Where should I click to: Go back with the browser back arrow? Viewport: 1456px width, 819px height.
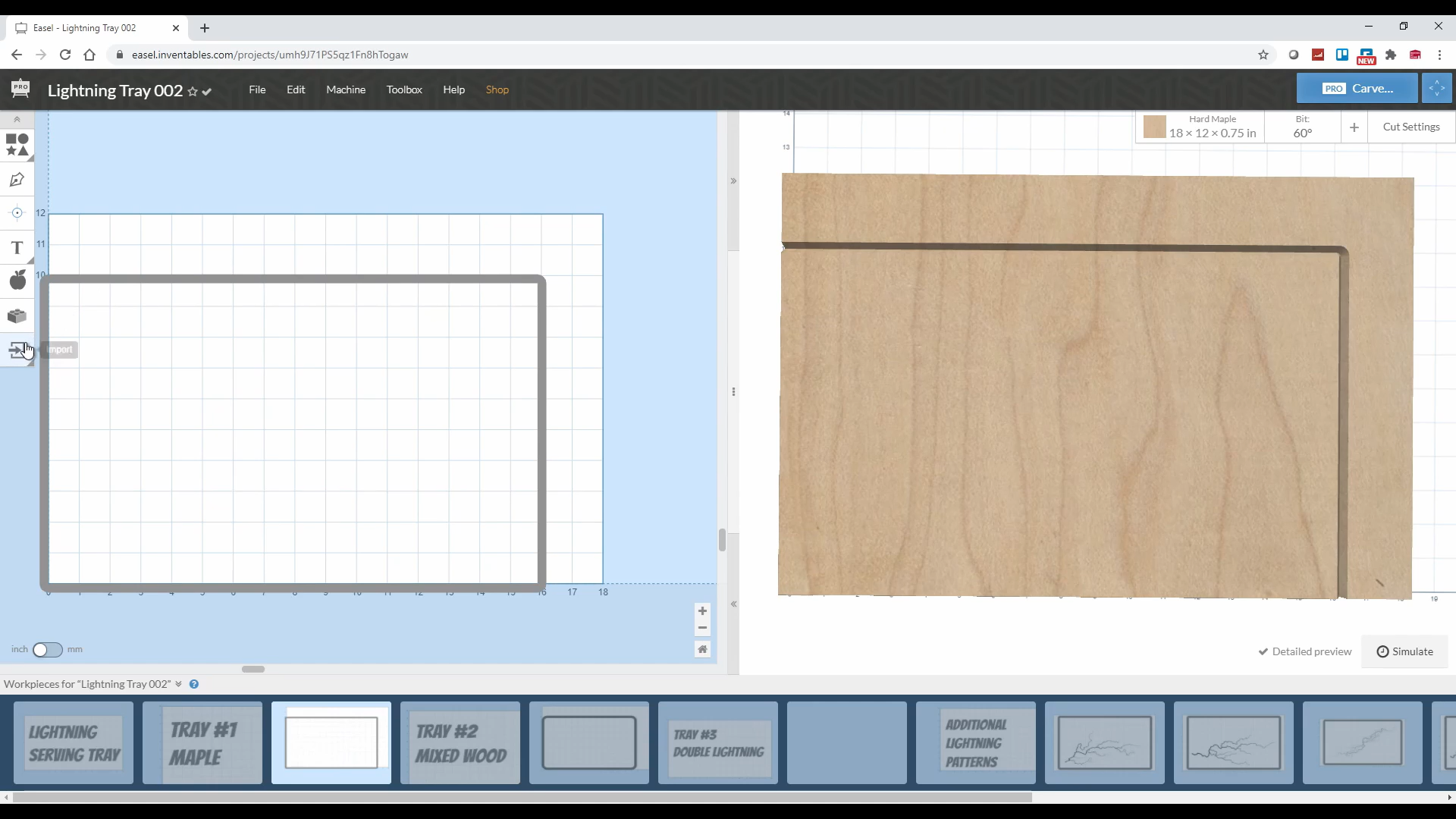click(x=17, y=55)
